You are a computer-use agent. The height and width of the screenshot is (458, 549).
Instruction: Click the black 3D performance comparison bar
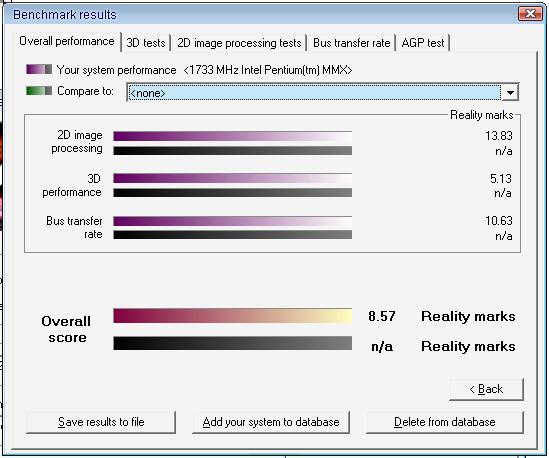pyautogui.click(x=232, y=193)
